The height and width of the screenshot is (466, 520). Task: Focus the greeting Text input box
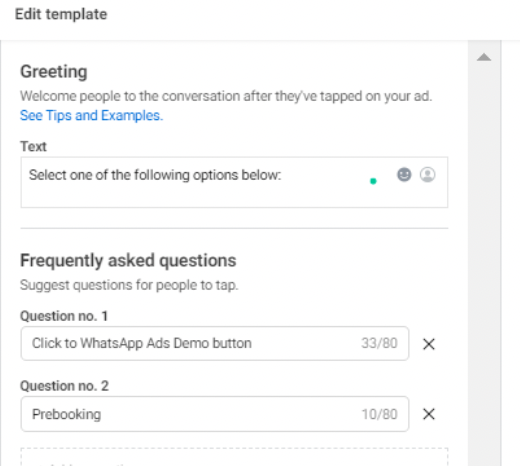(x=234, y=182)
